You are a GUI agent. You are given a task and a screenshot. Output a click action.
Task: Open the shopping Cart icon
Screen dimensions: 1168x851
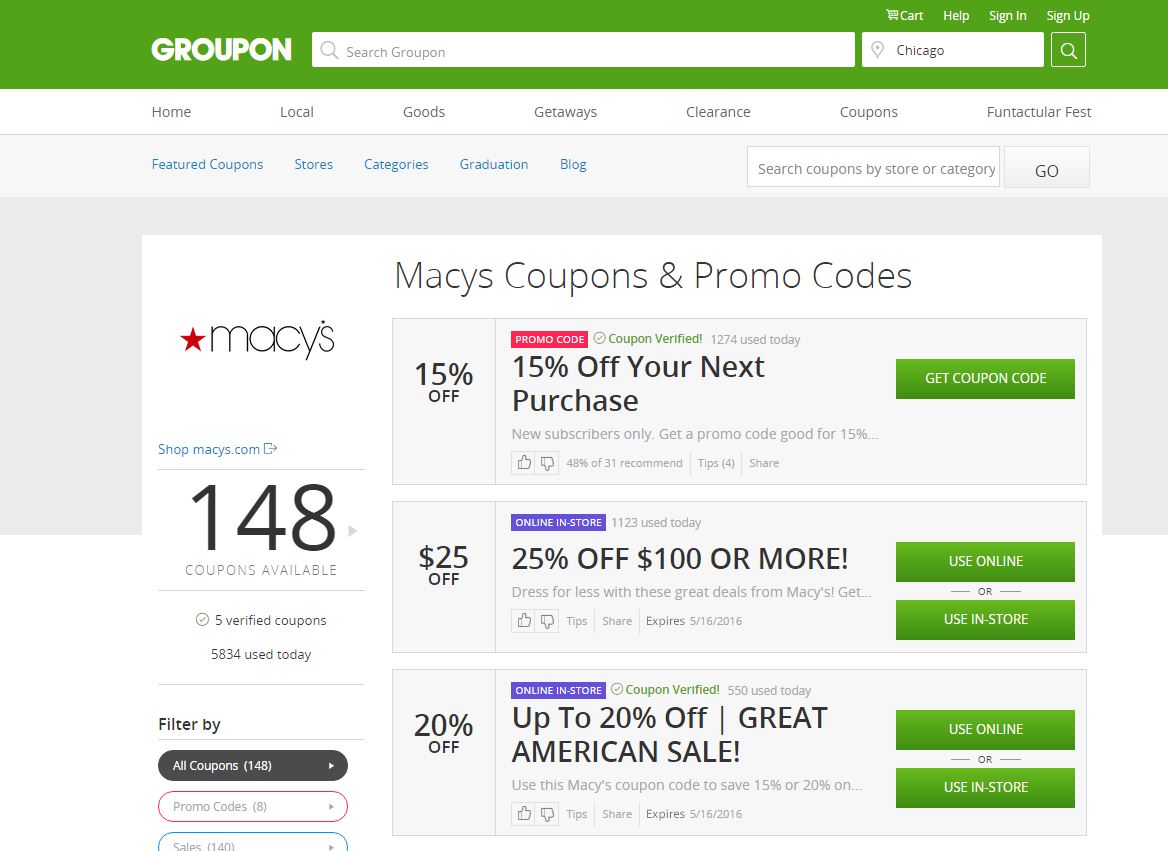pos(892,15)
